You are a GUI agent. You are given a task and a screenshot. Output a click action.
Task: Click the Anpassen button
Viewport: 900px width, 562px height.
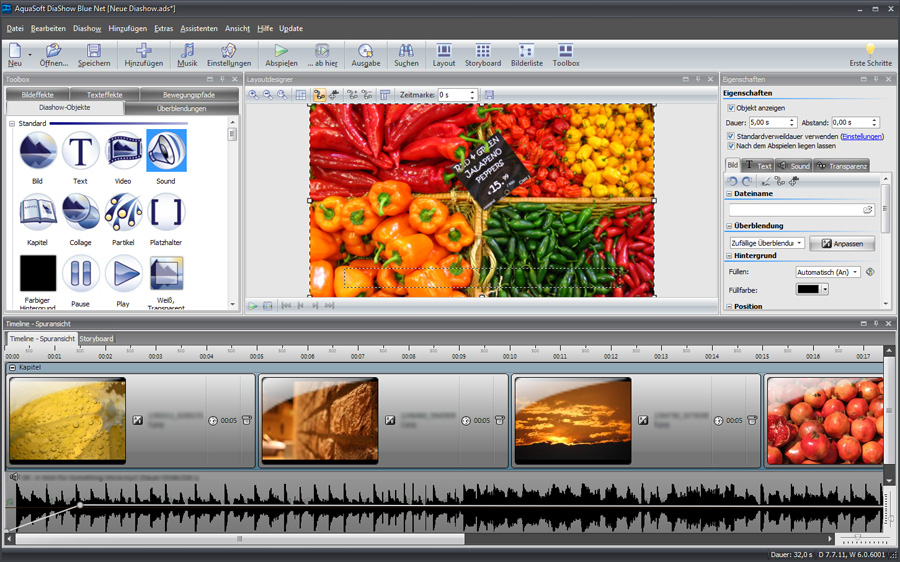[842, 243]
